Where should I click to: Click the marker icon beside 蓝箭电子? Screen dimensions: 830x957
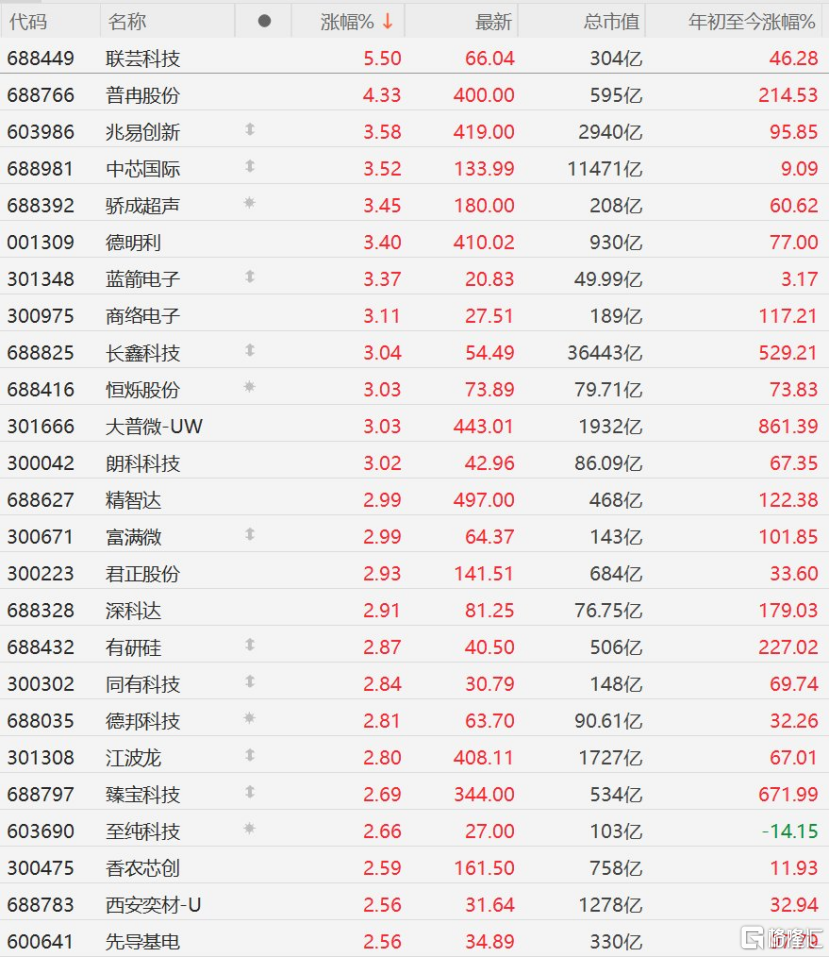[250, 276]
